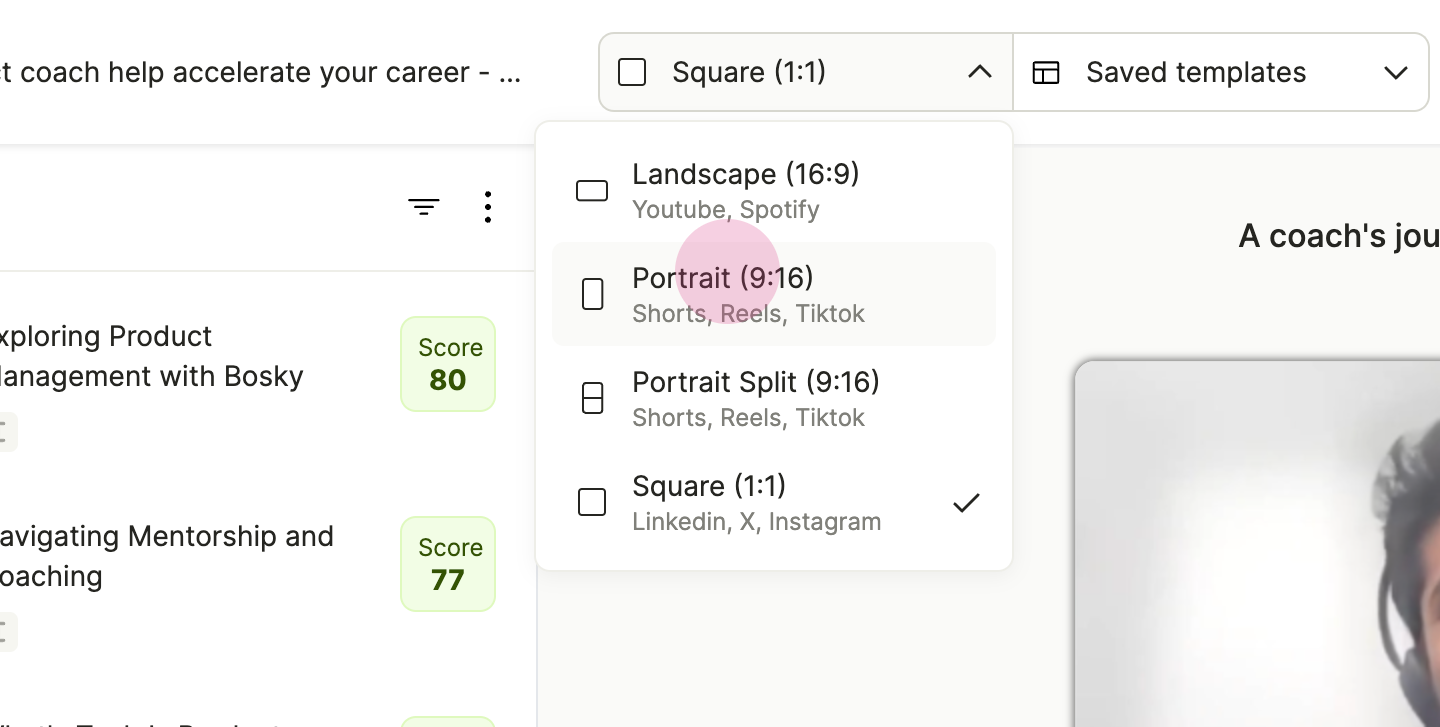Click the chevron-up arrow on aspect dropdown
Screen dimensions: 1440x727
click(980, 72)
